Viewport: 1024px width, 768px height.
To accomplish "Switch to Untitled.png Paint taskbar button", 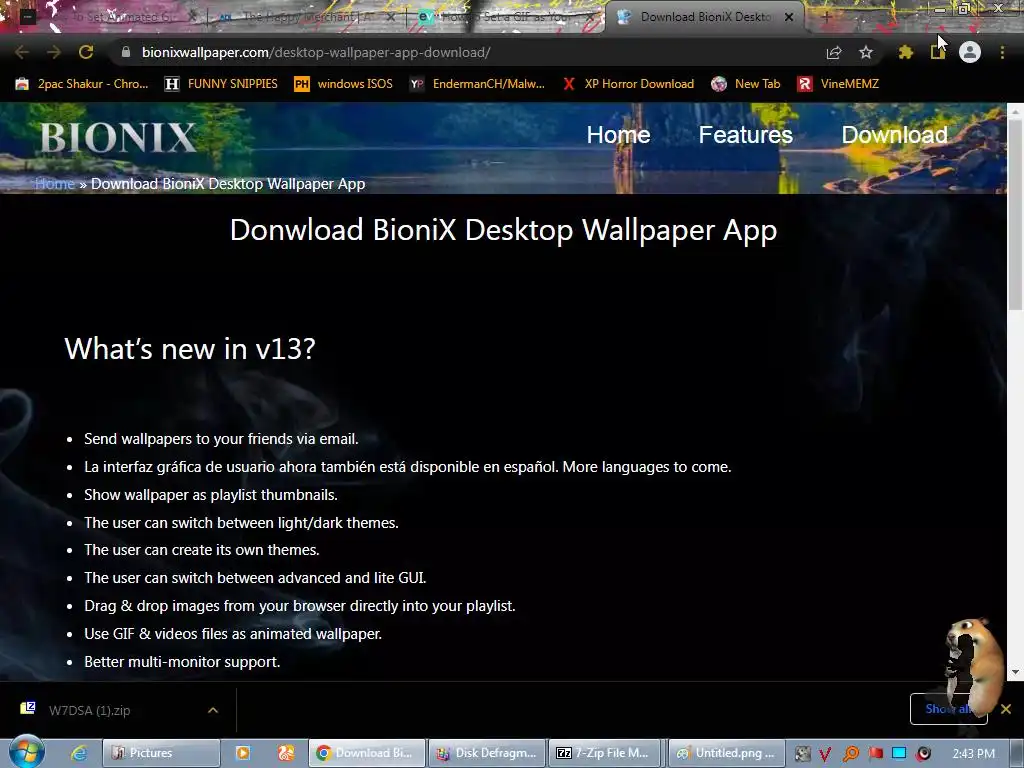I will (726, 753).
